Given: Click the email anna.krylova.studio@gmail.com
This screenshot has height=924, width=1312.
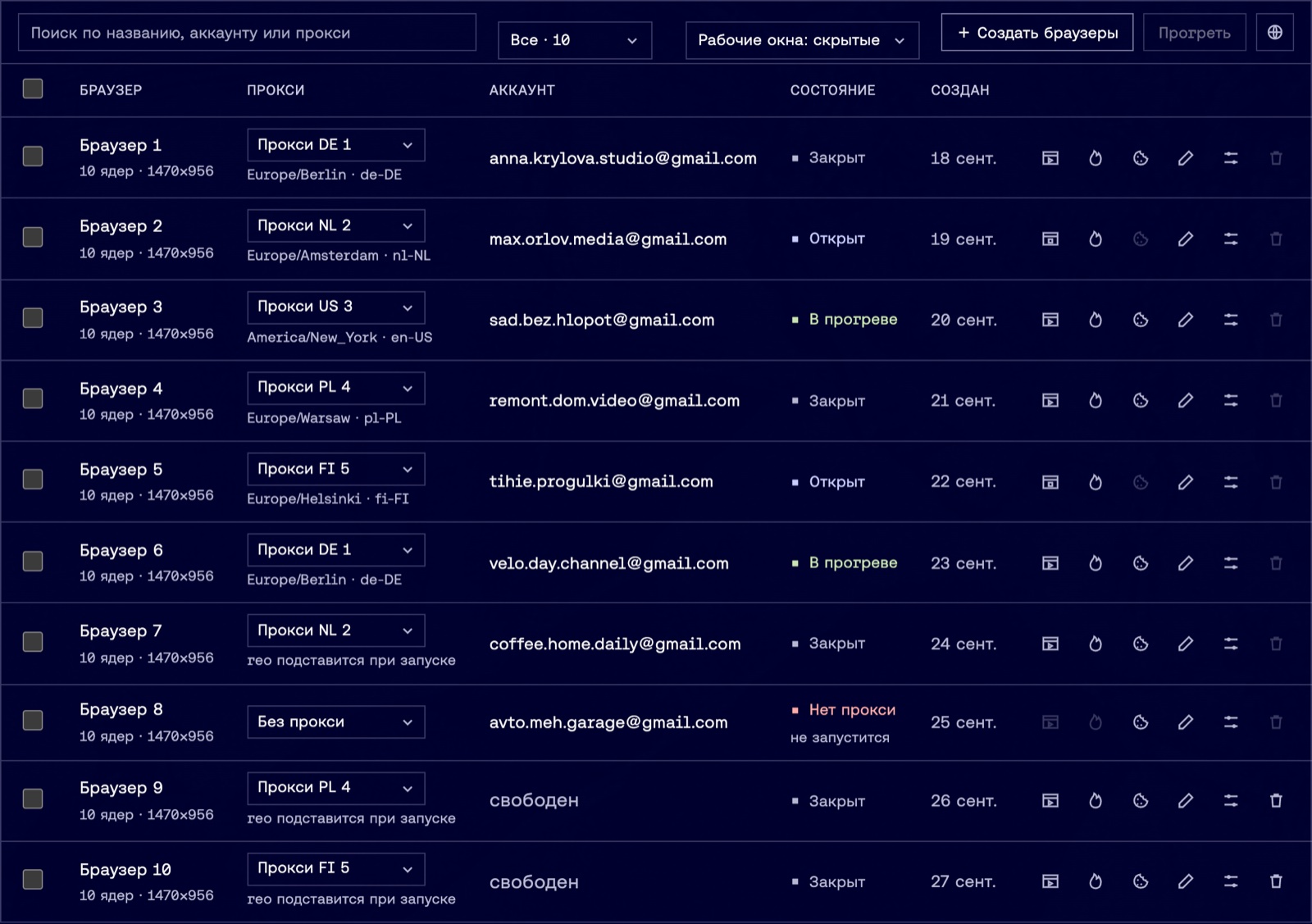Looking at the screenshot, I should click(623, 158).
